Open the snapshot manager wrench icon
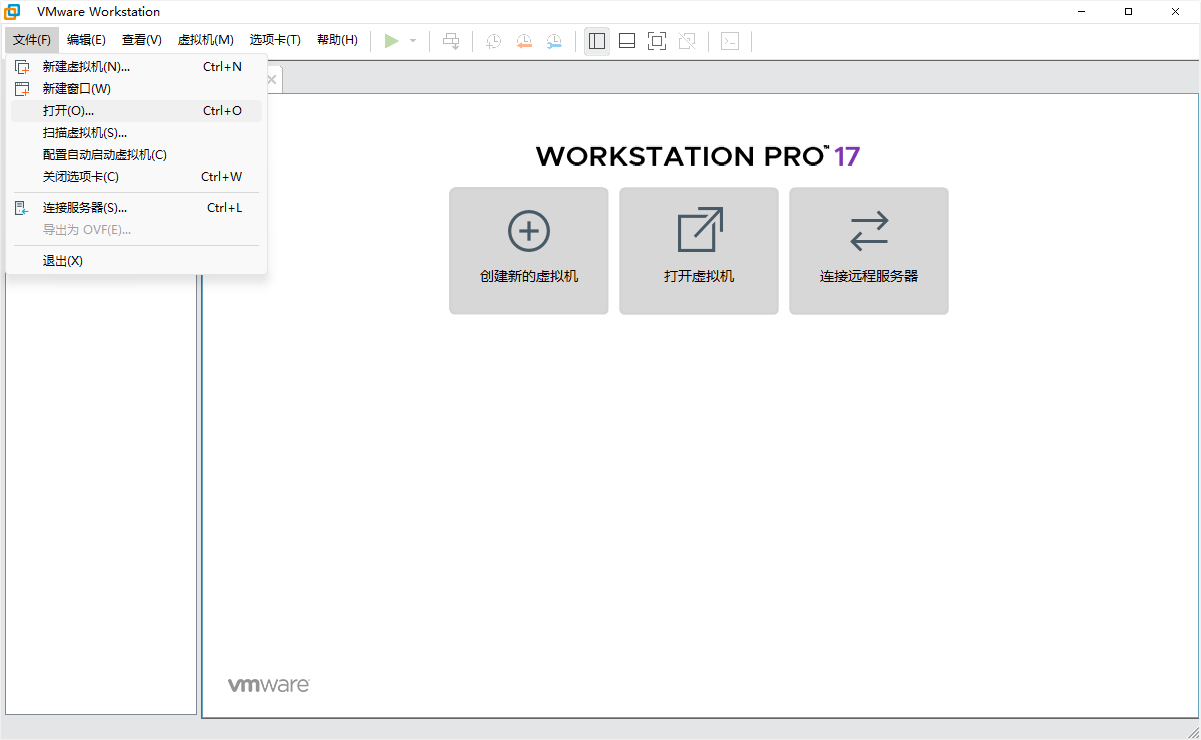The image size is (1201, 740). pyautogui.click(x=554, y=41)
